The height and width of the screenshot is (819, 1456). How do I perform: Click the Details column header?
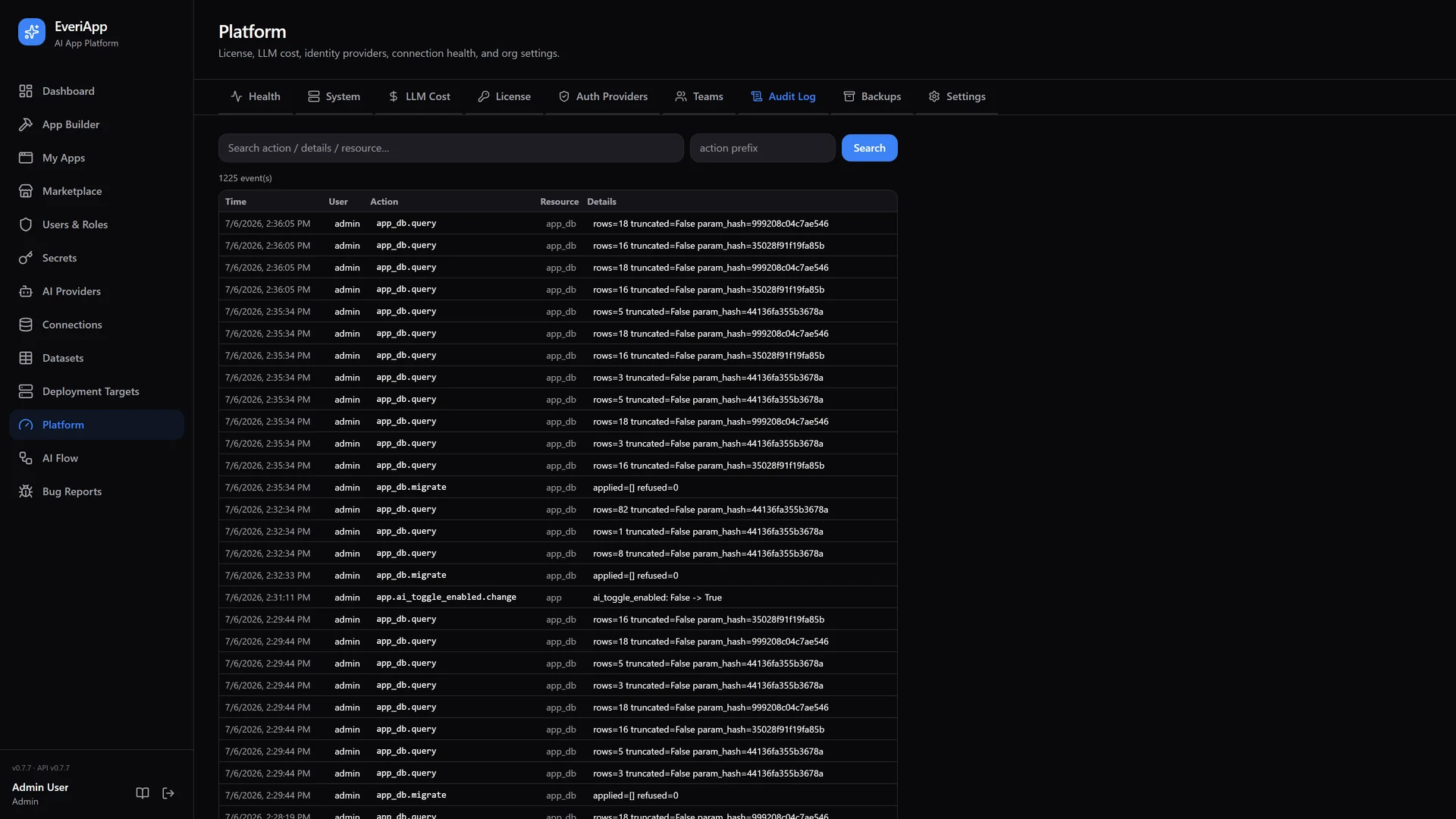coord(601,202)
